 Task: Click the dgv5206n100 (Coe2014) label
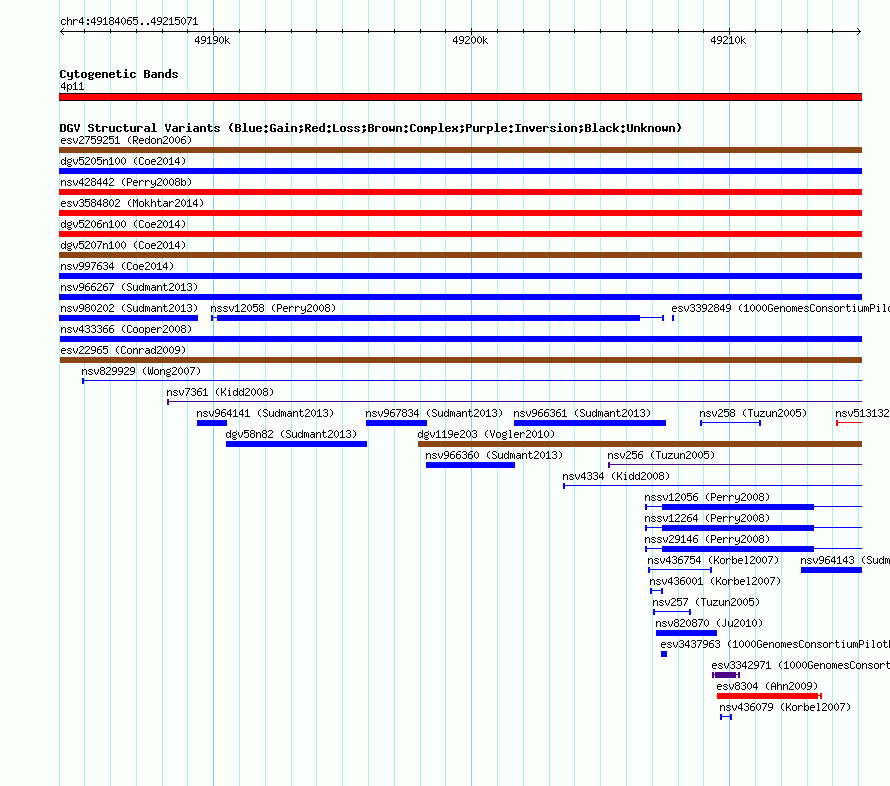tap(123, 224)
